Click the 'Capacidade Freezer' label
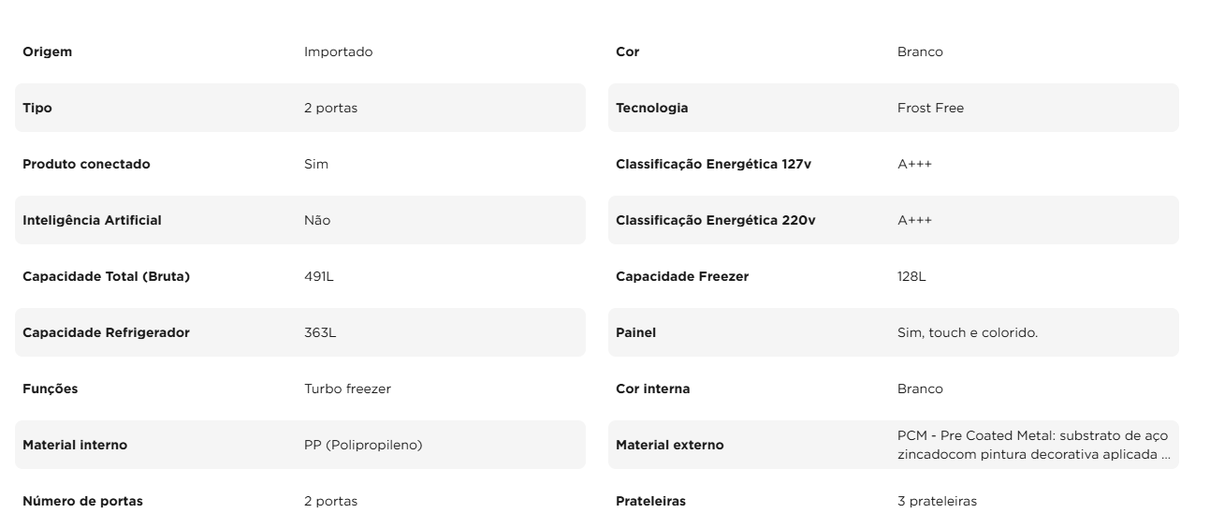The width and height of the screenshot is (1210, 528). [682, 277]
